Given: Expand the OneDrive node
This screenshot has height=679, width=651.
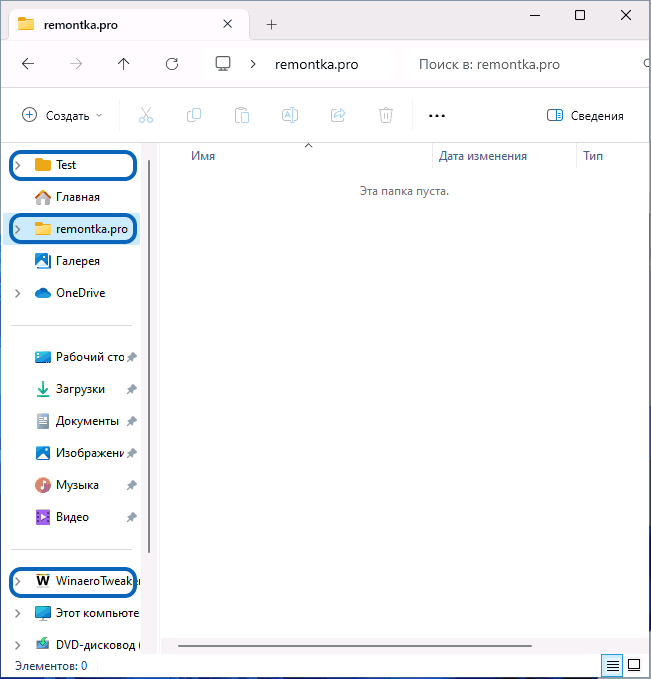Looking at the screenshot, I should (x=18, y=293).
